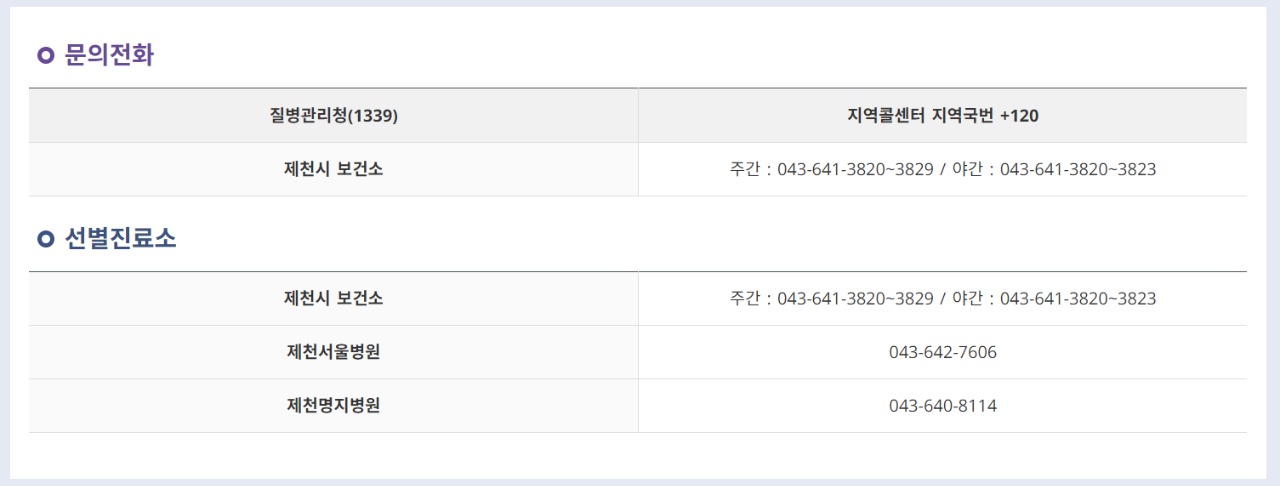Select the 제천명지병원 row label

[x=333, y=406]
